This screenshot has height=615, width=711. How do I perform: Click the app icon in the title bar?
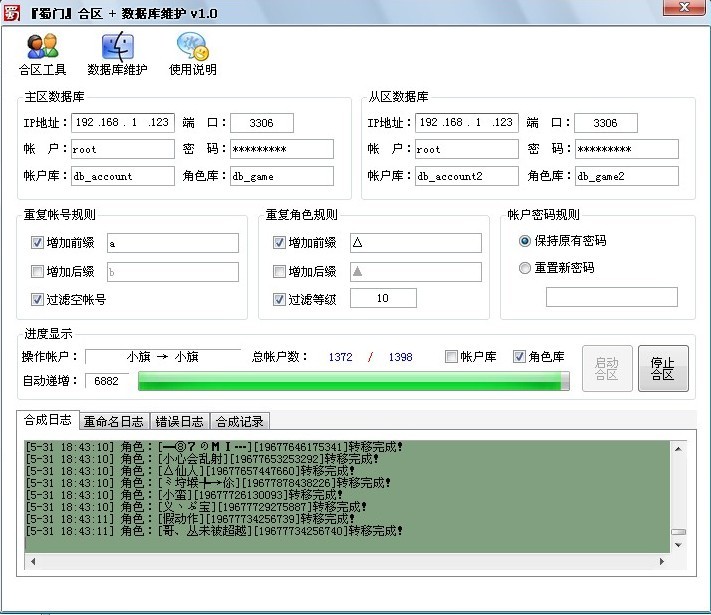click(13, 12)
